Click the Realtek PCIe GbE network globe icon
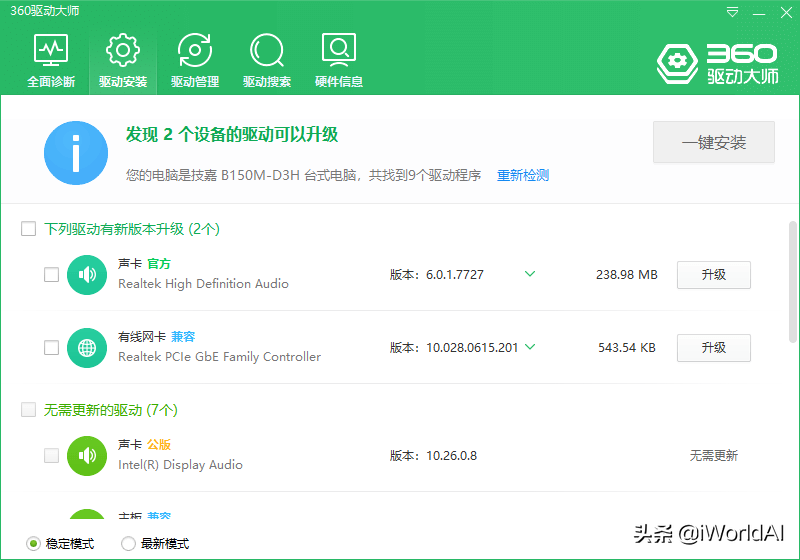This screenshot has height=560, width=800. pos(87,348)
